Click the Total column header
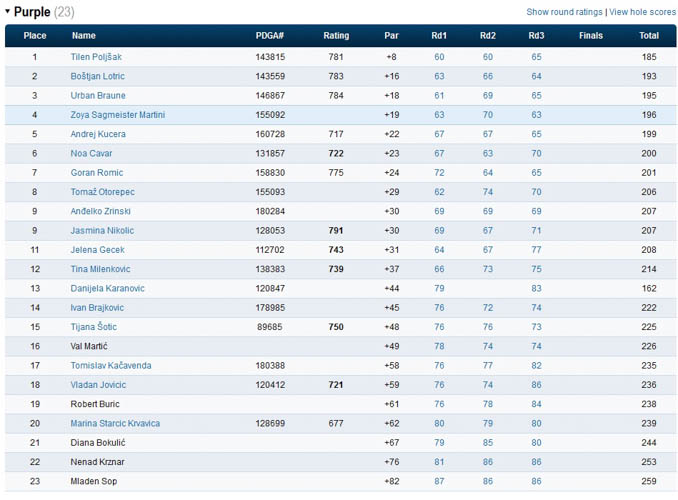 [x=648, y=36]
